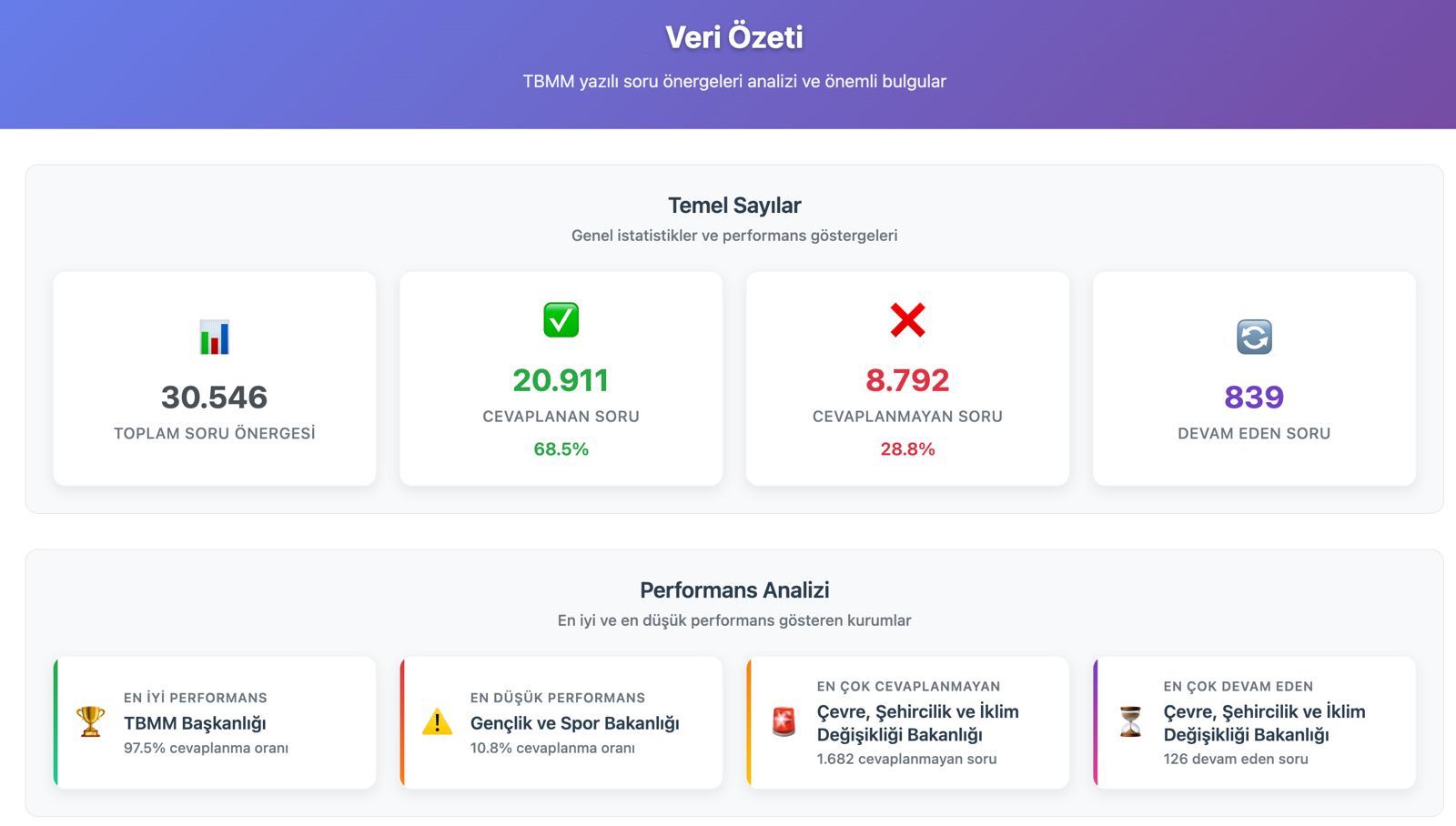The height and width of the screenshot is (826, 1456).
Task: Click the 839 ongoing questions number
Action: [x=1254, y=398]
